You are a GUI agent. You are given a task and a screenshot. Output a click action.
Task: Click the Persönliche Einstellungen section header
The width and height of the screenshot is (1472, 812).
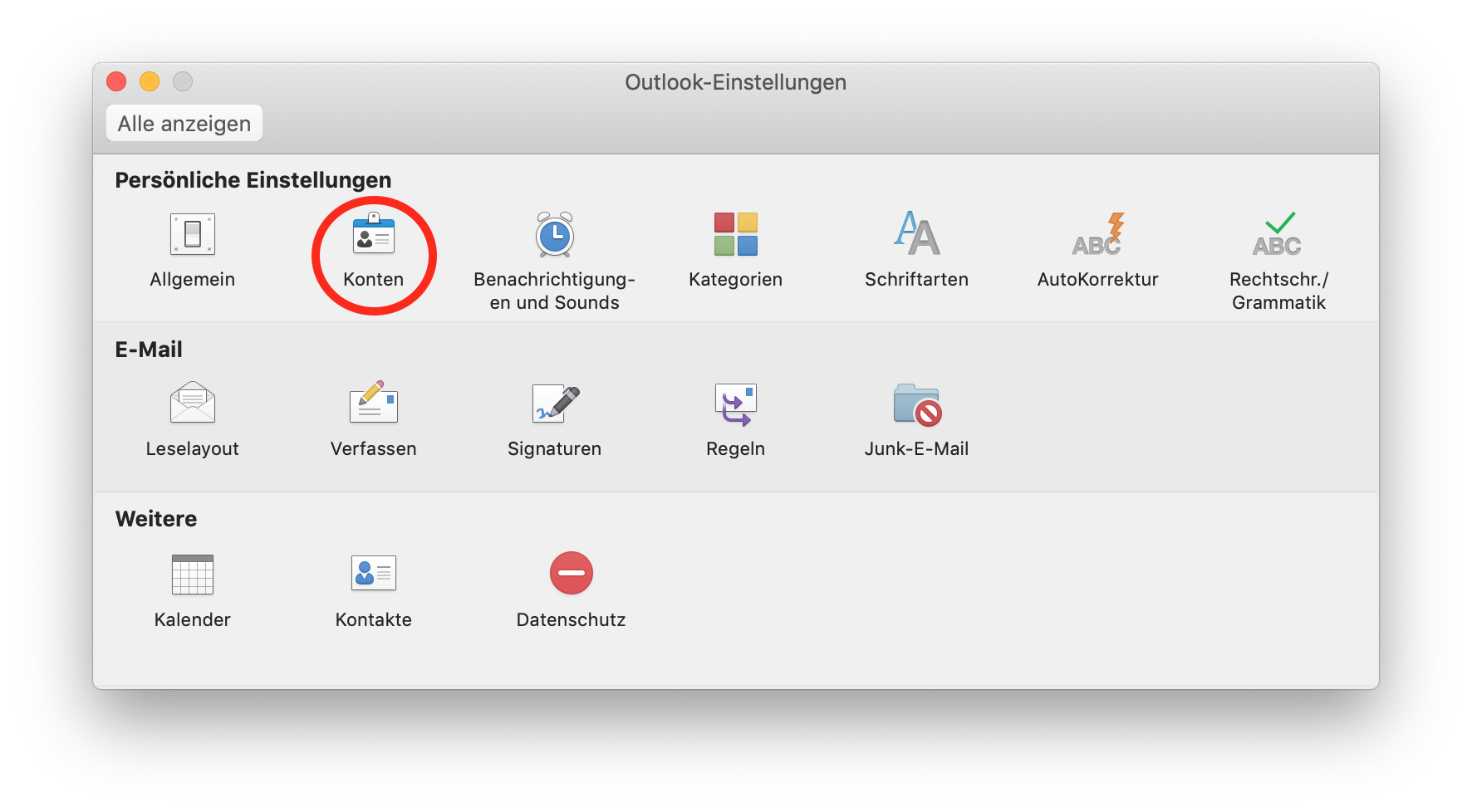[x=253, y=179]
